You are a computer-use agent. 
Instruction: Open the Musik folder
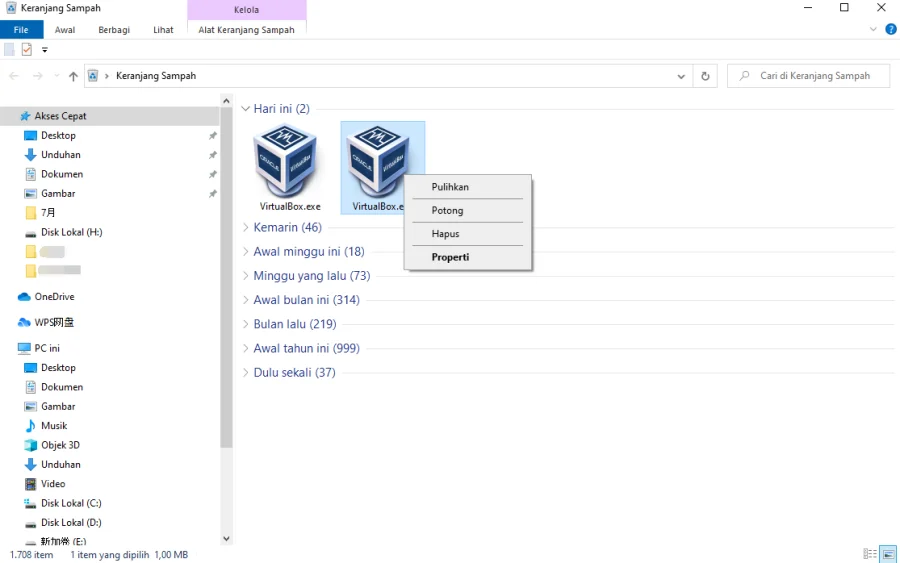54,426
